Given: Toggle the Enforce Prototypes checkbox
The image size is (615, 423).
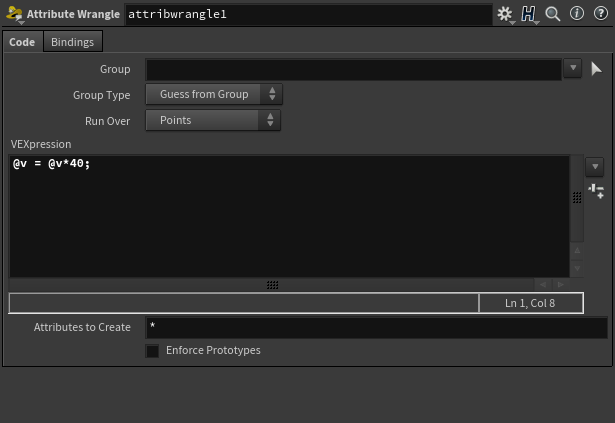Looking at the screenshot, I should pos(152,350).
